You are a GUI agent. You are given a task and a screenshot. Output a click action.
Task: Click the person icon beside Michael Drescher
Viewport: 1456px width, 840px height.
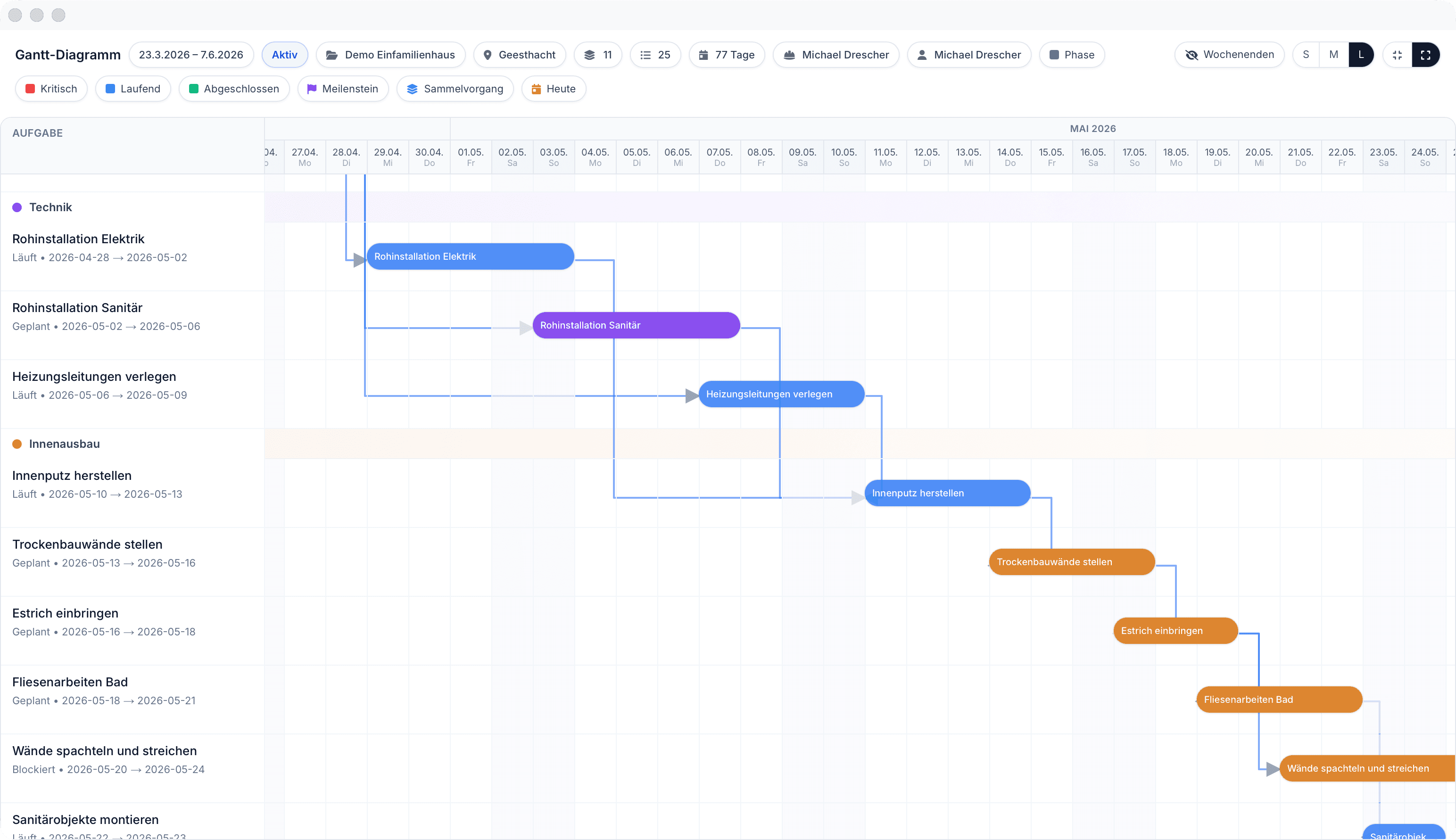pyautogui.click(x=922, y=55)
